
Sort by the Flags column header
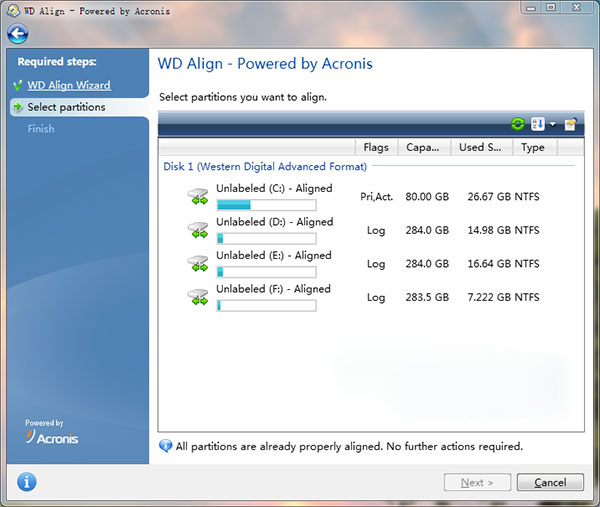click(x=376, y=147)
